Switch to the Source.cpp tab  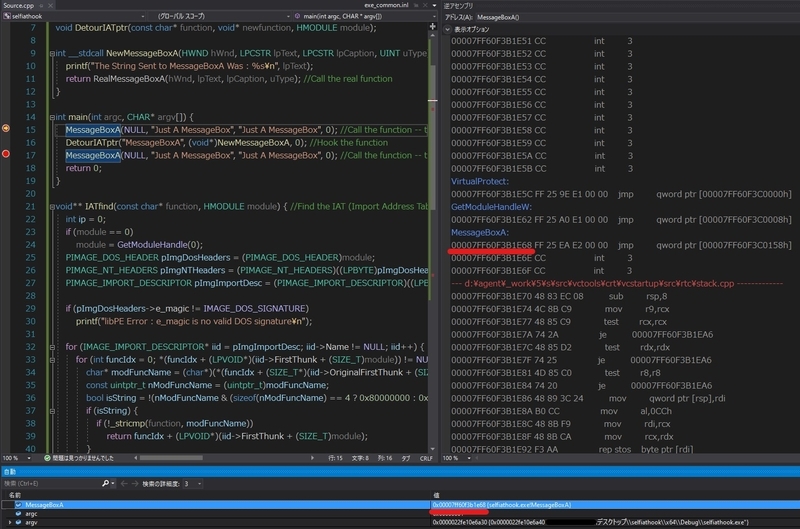pyautogui.click(x=18, y=6)
